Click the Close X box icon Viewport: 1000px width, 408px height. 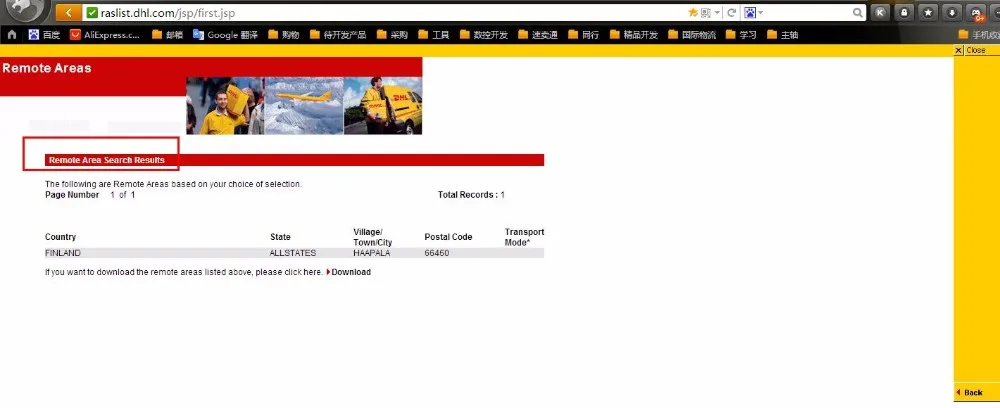click(x=959, y=50)
